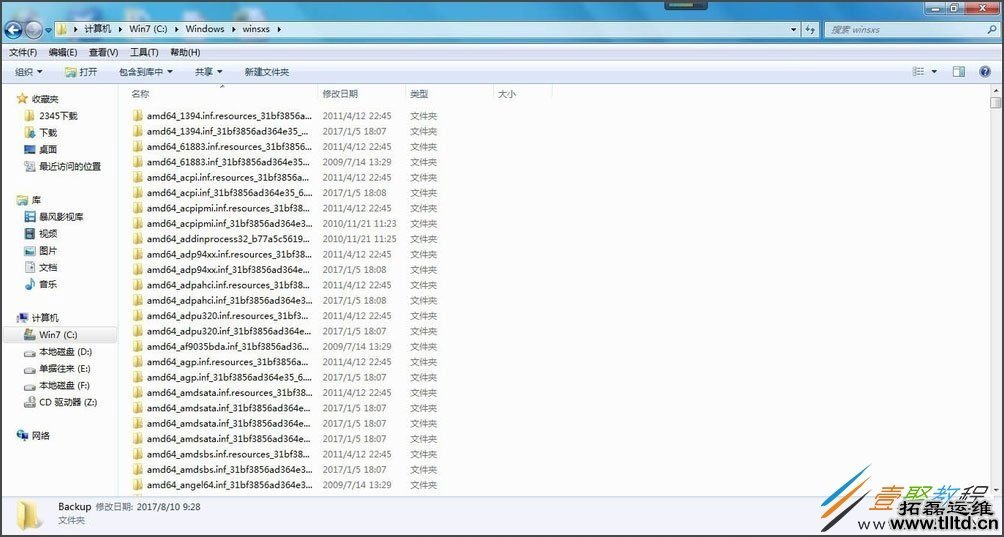The width and height of the screenshot is (1004, 537).
Task: Select Windows in address breadcrumb
Action: coord(205,29)
